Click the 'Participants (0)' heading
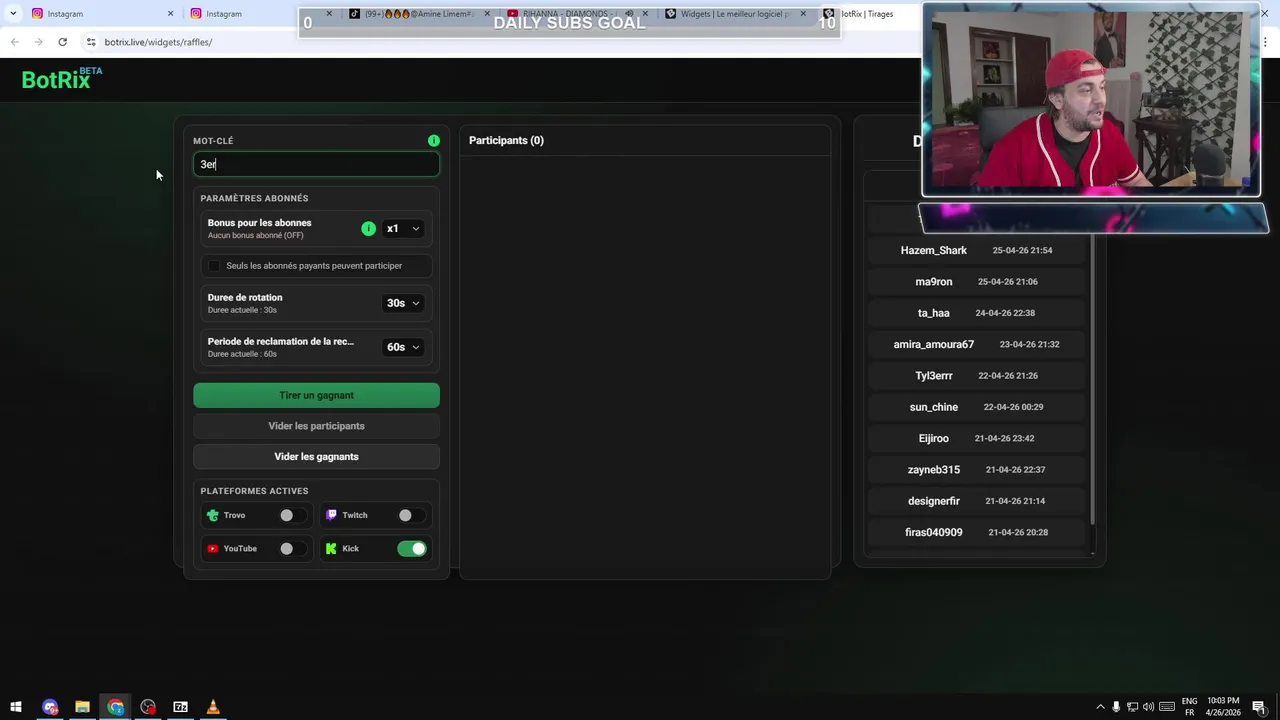The width and height of the screenshot is (1280, 720). (506, 141)
